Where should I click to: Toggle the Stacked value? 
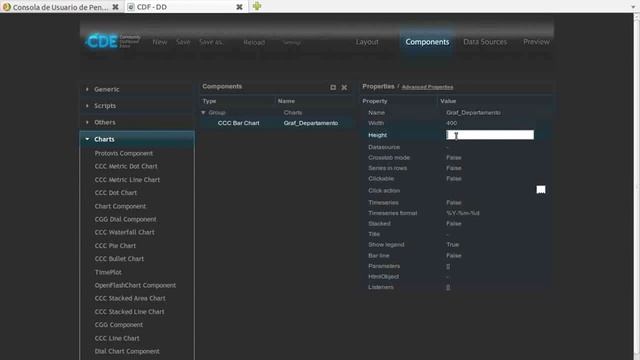(453, 224)
